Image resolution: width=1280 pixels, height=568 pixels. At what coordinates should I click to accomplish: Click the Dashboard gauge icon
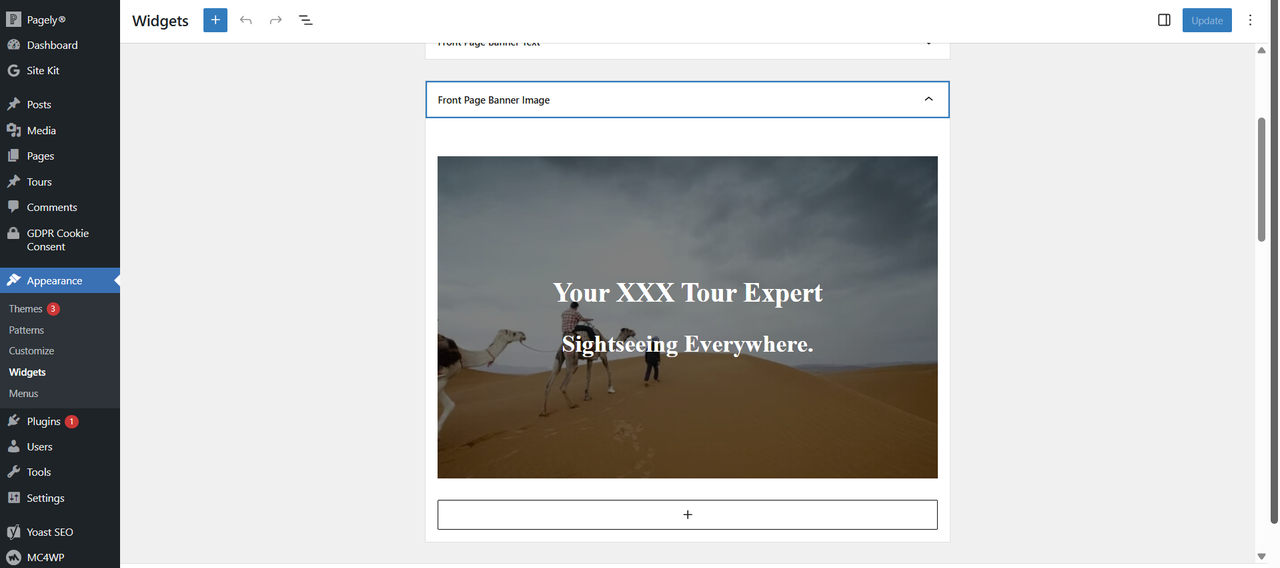pyautogui.click(x=13, y=45)
